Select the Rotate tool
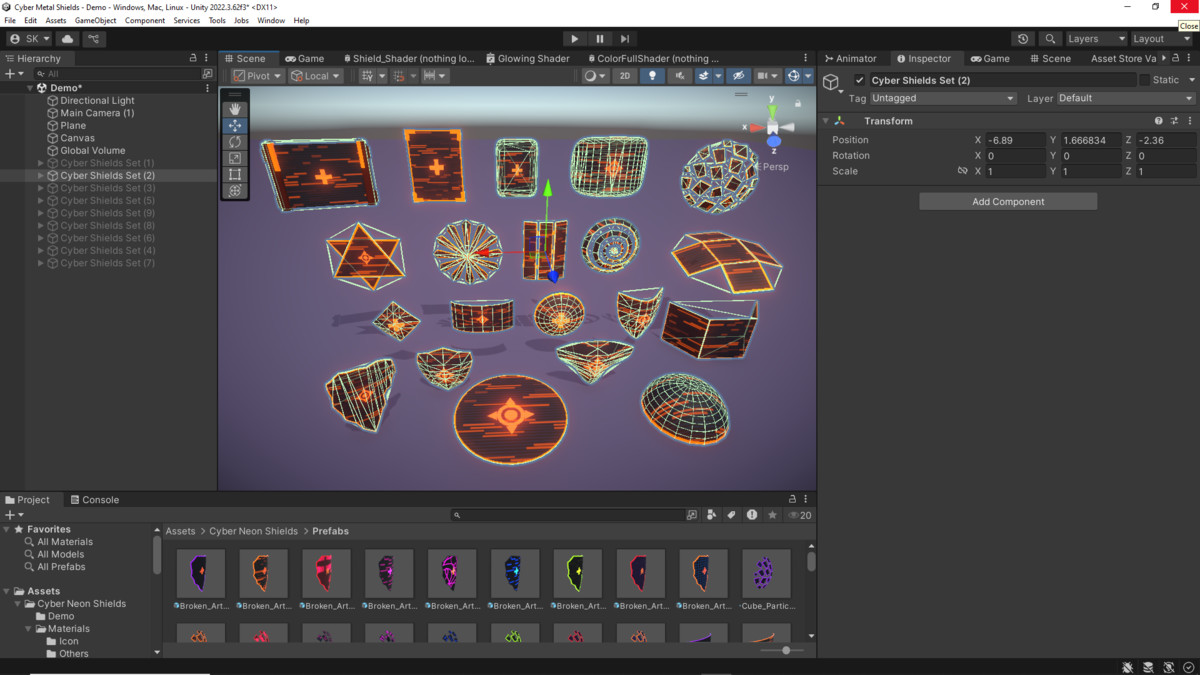The width and height of the screenshot is (1200, 675). pyautogui.click(x=235, y=141)
